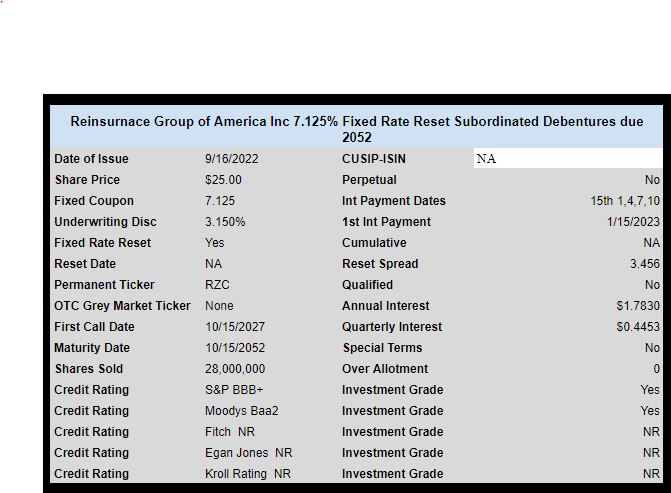The width and height of the screenshot is (671, 493).
Task: Select the Fixed Rate Reset value 'Yes'
Action: (x=214, y=243)
